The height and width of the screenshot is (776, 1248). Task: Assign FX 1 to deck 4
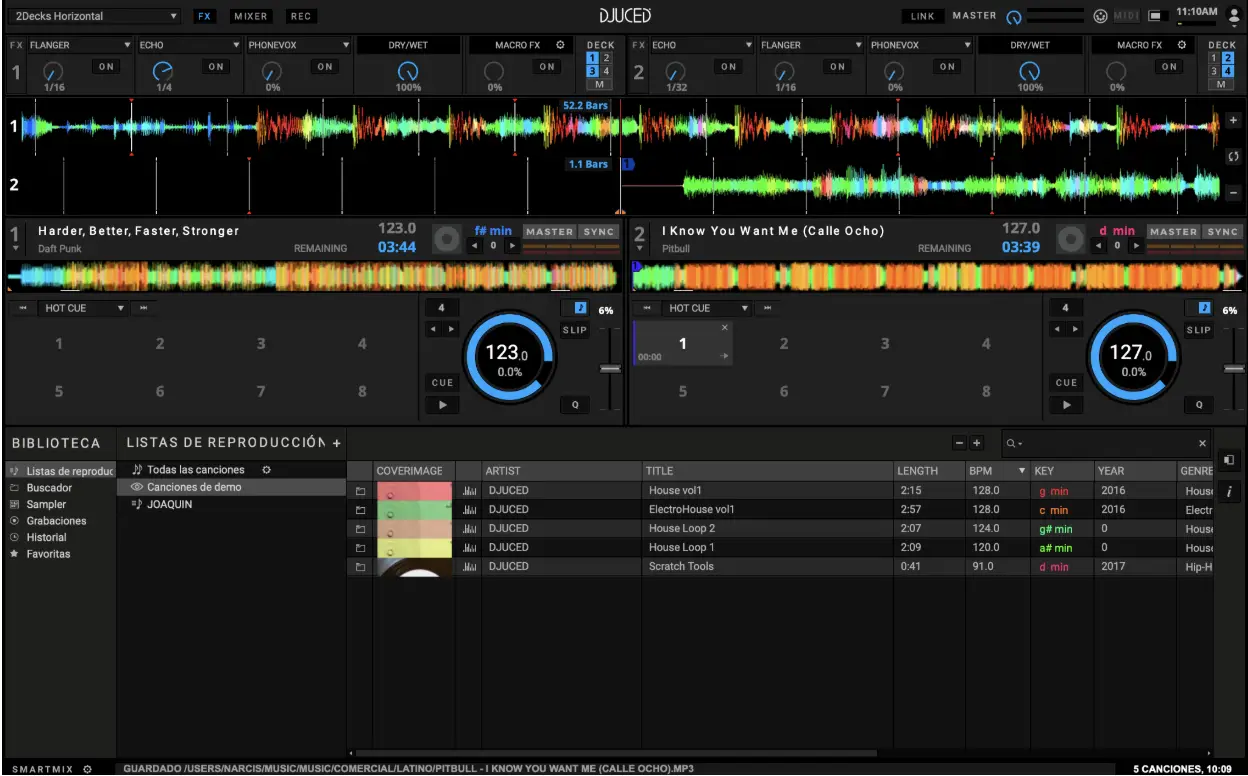[x=606, y=71]
